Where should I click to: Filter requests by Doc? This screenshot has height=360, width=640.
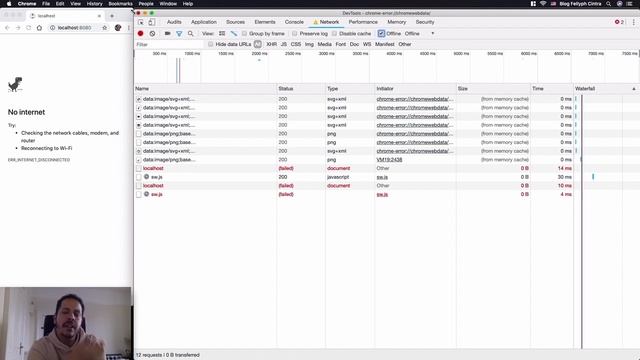click(x=354, y=44)
